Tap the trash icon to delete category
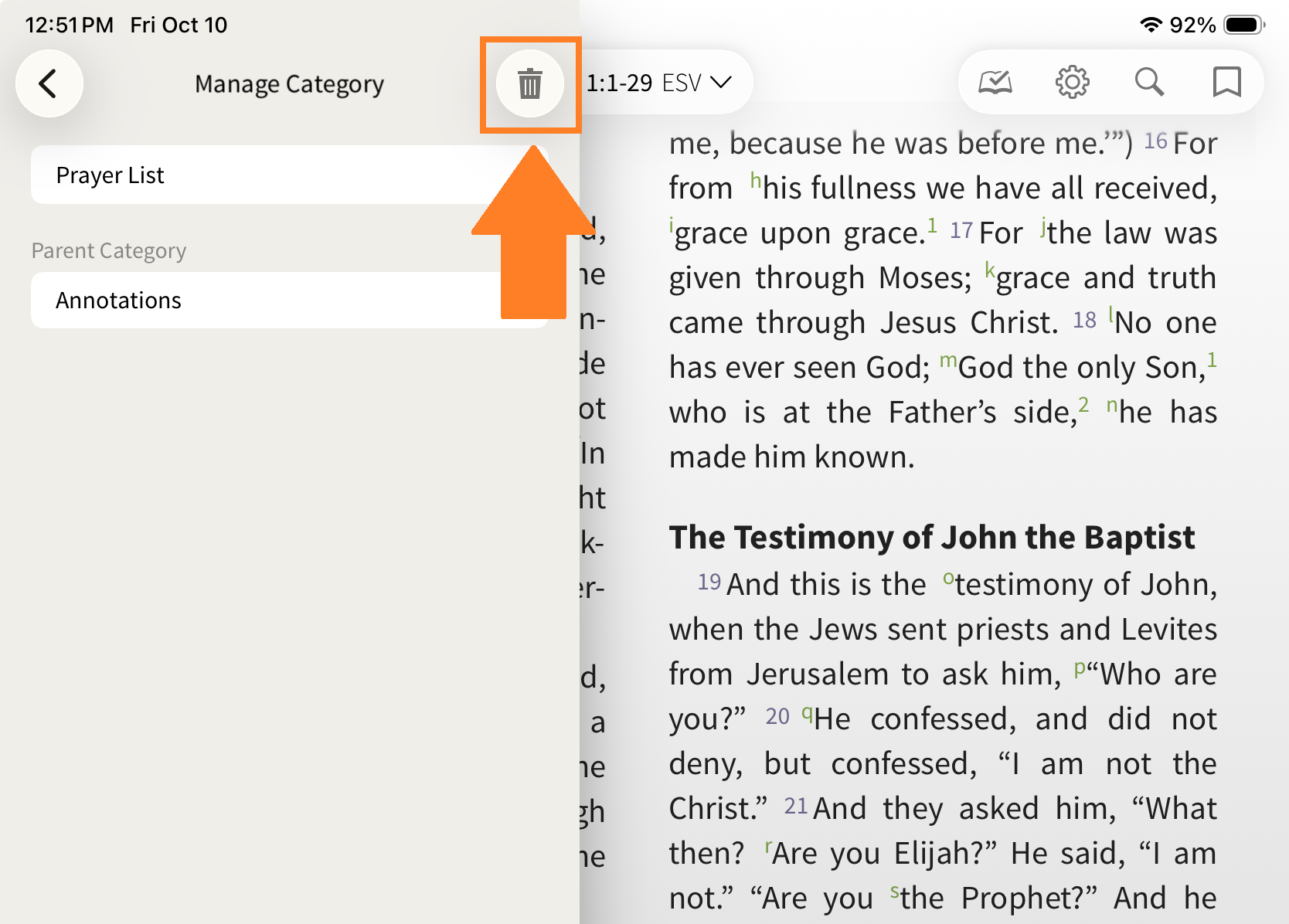This screenshot has height=924, width=1289. tap(530, 83)
